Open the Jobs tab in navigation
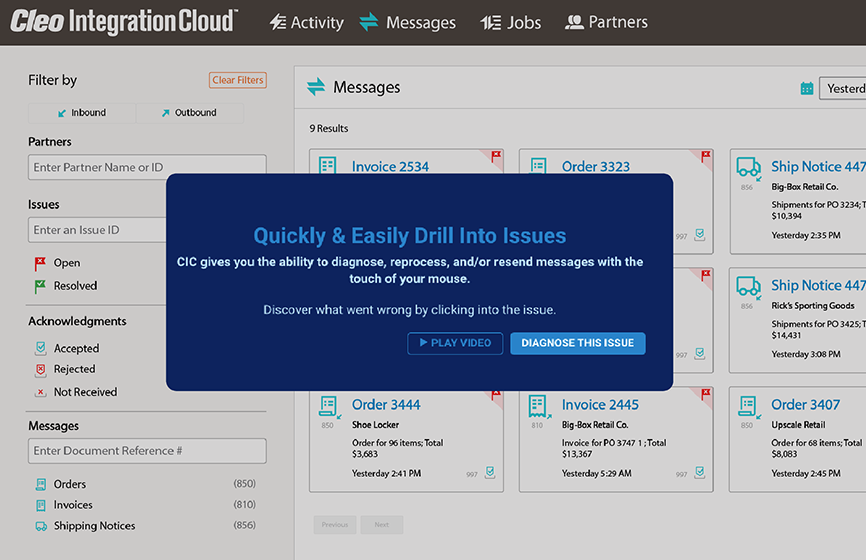Viewport: 866px width, 560px height. [511, 22]
